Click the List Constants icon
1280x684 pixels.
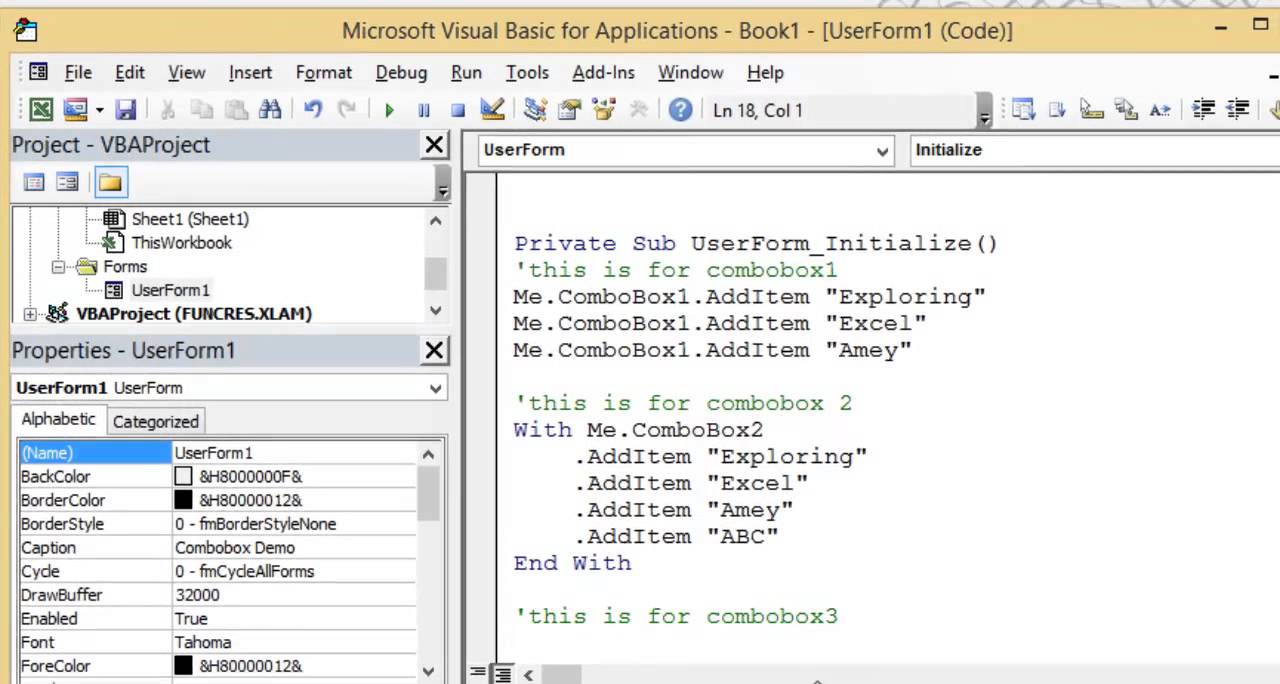tap(1057, 110)
